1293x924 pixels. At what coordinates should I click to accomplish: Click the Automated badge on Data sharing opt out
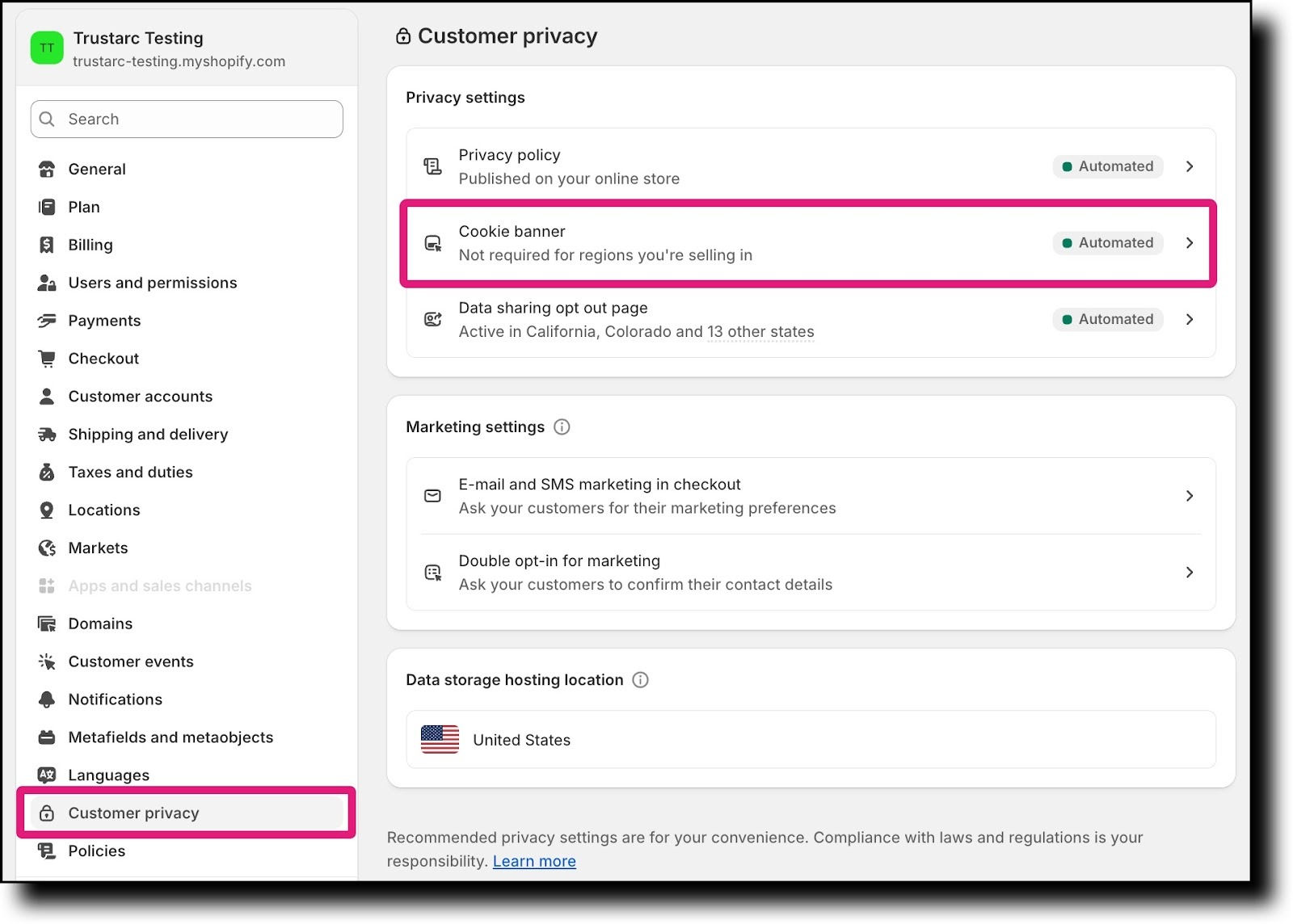coord(1108,320)
